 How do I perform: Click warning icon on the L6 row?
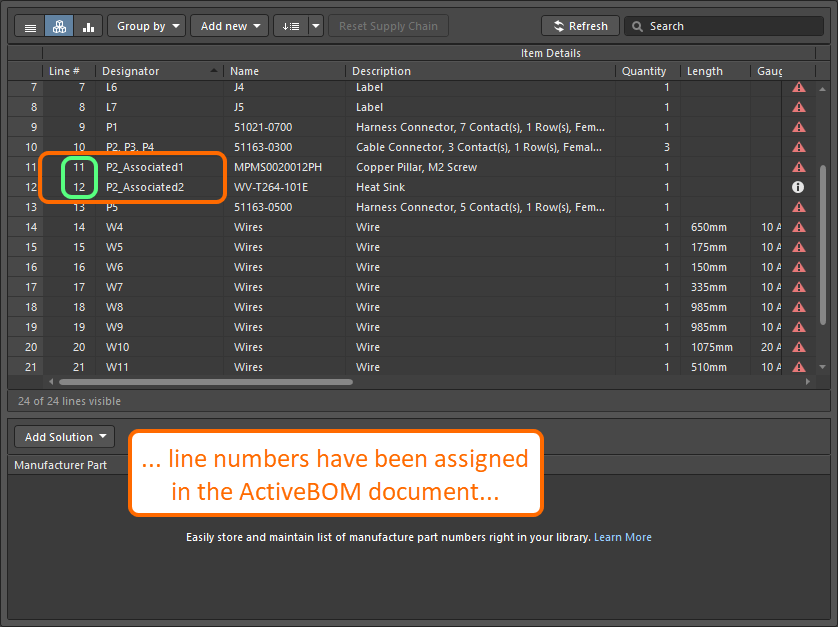tap(798, 87)
